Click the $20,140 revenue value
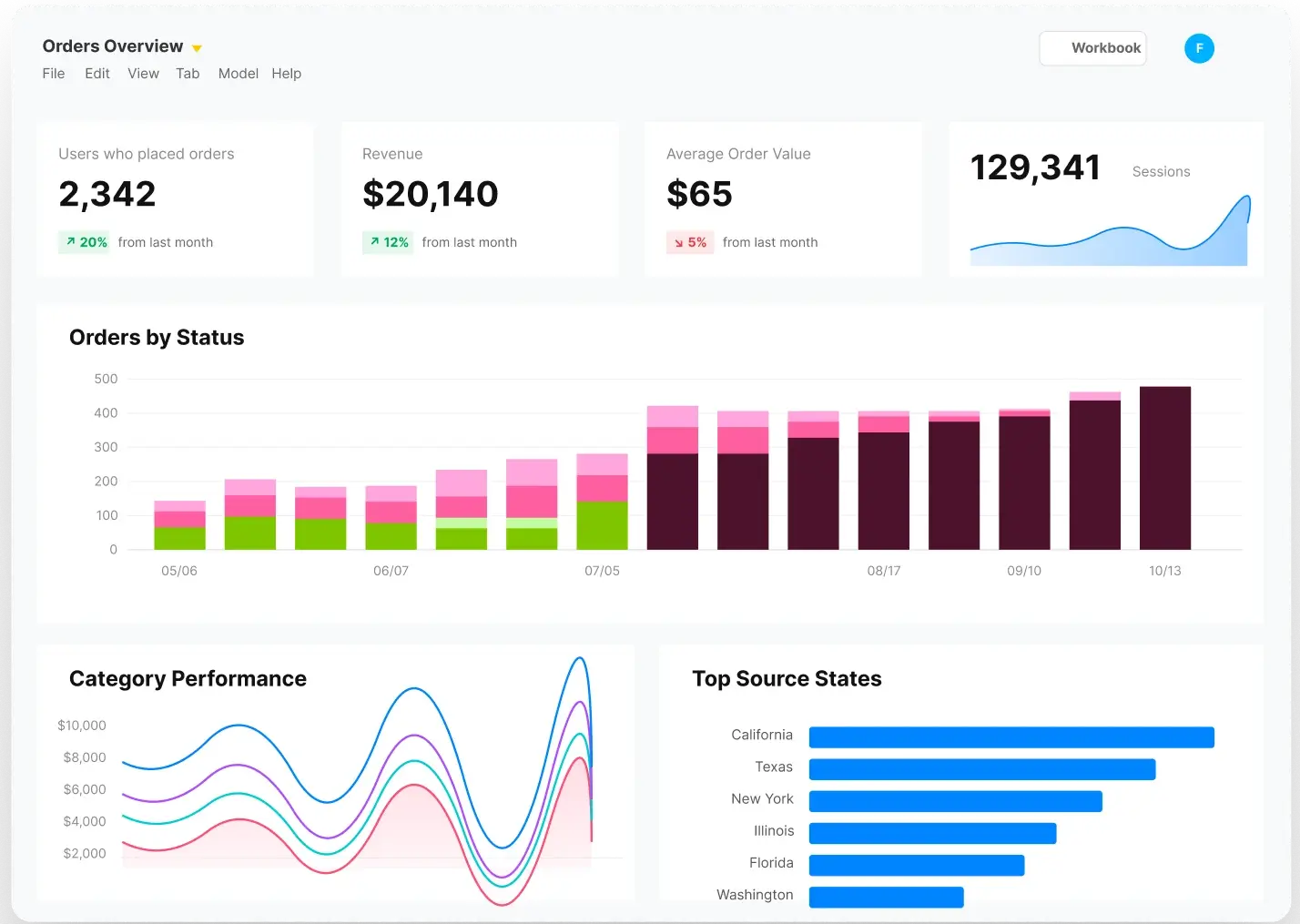 click(431, 194)
